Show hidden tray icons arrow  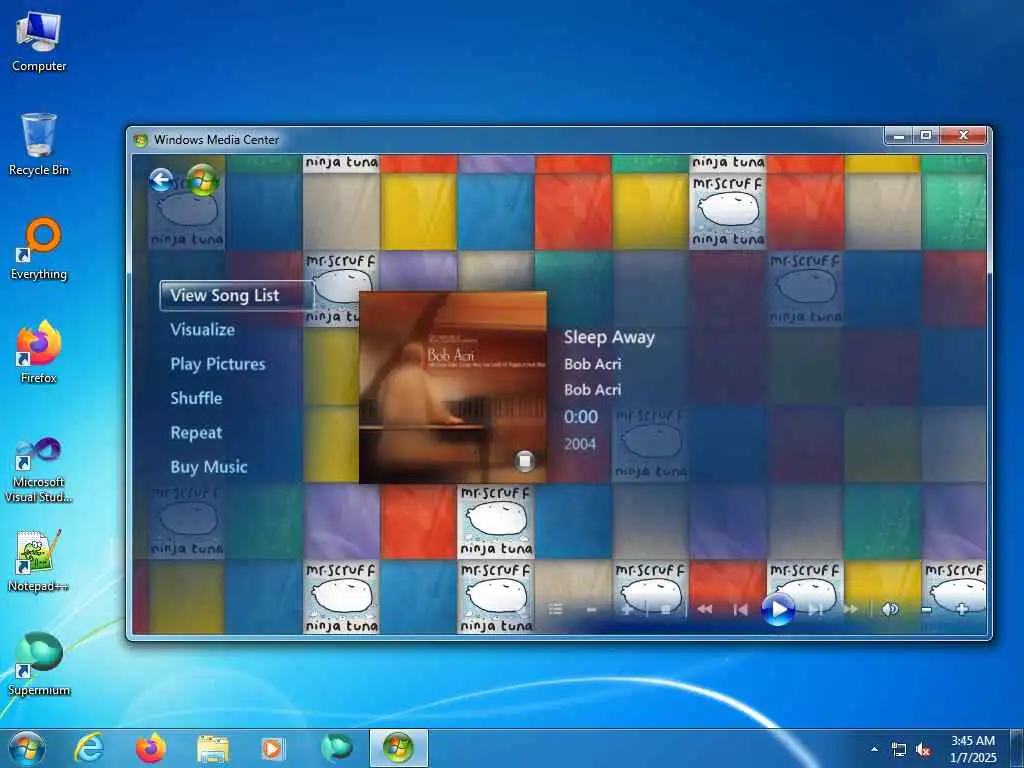(874, 749)
